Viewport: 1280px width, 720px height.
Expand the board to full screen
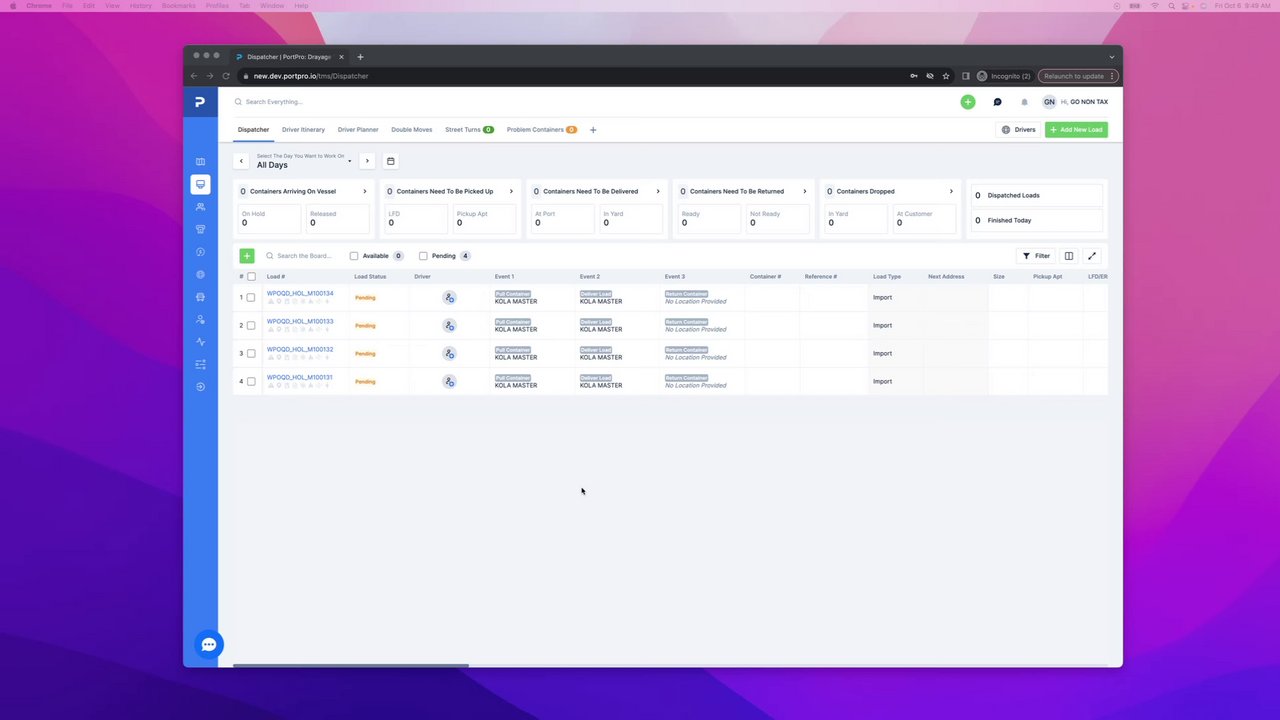pos(1092,256)
